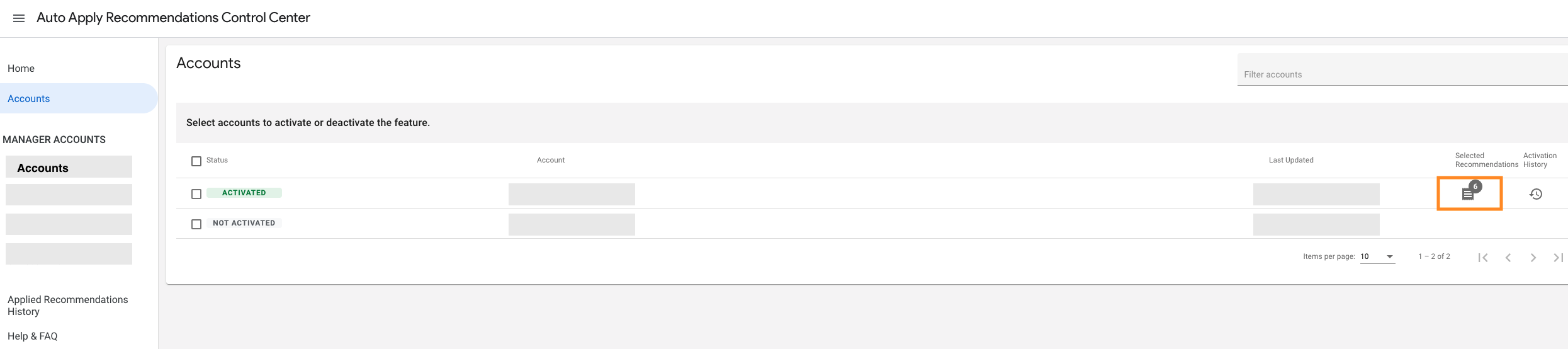Check the NOT ACTIVATED account row checkbox
The image size is (1568, 349).
[x=196, y=224]
